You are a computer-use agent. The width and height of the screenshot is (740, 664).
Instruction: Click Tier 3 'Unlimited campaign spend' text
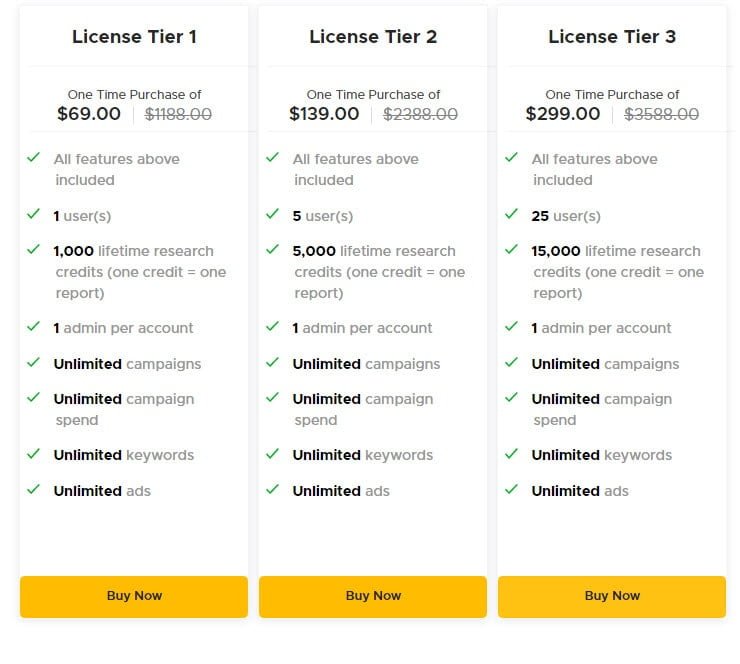click(x=602, y=409)
